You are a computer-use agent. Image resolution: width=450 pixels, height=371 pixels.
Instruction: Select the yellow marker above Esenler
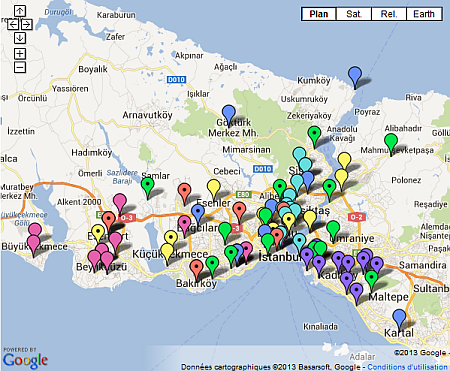(x=214, y=188)
